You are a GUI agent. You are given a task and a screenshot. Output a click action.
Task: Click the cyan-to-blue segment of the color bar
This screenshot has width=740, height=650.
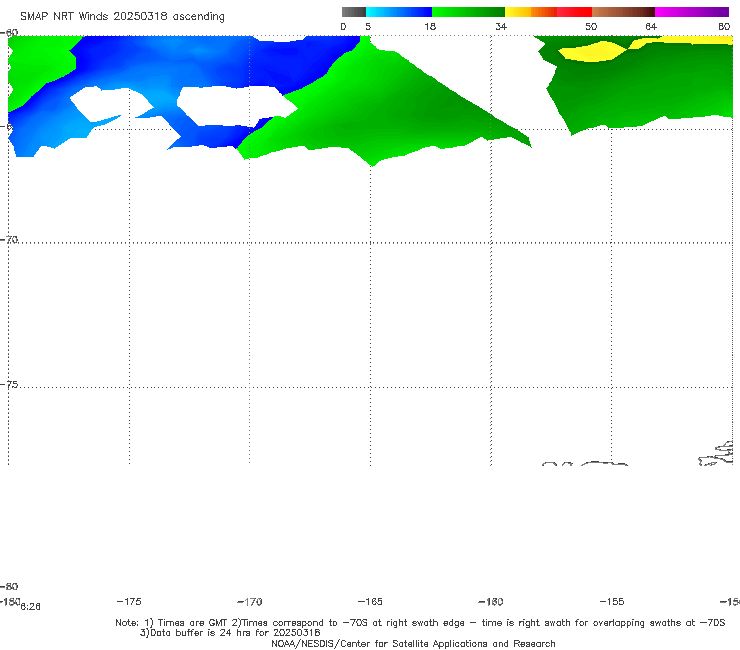point(399,12)
